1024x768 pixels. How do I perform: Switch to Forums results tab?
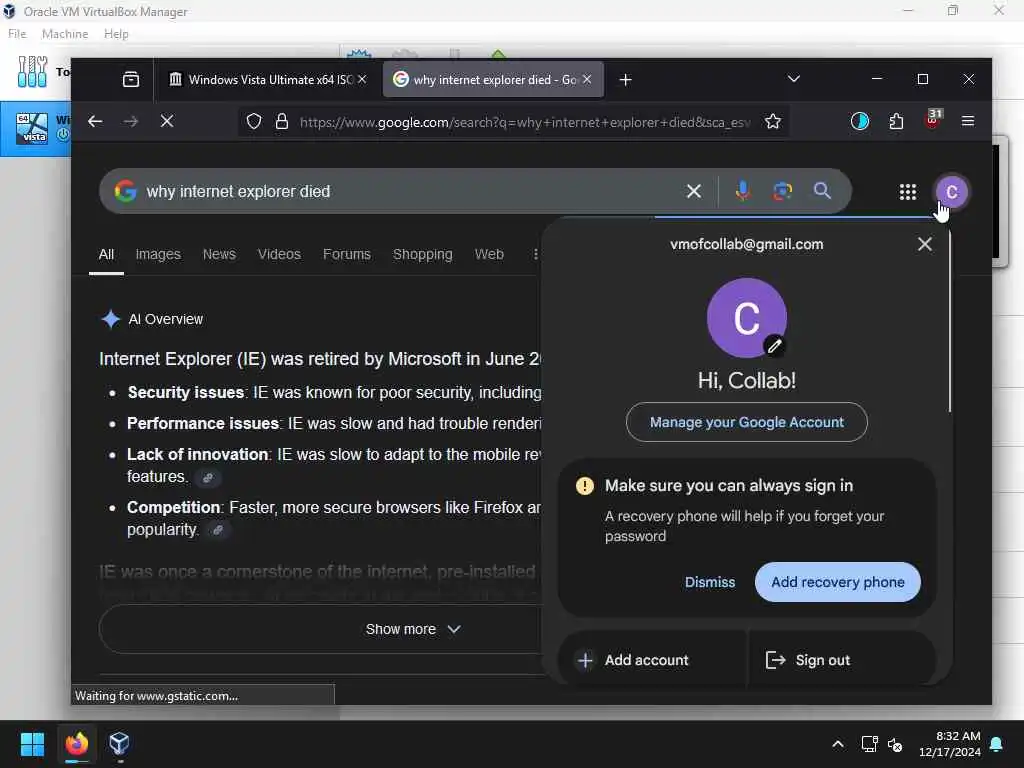coord(347,255)
